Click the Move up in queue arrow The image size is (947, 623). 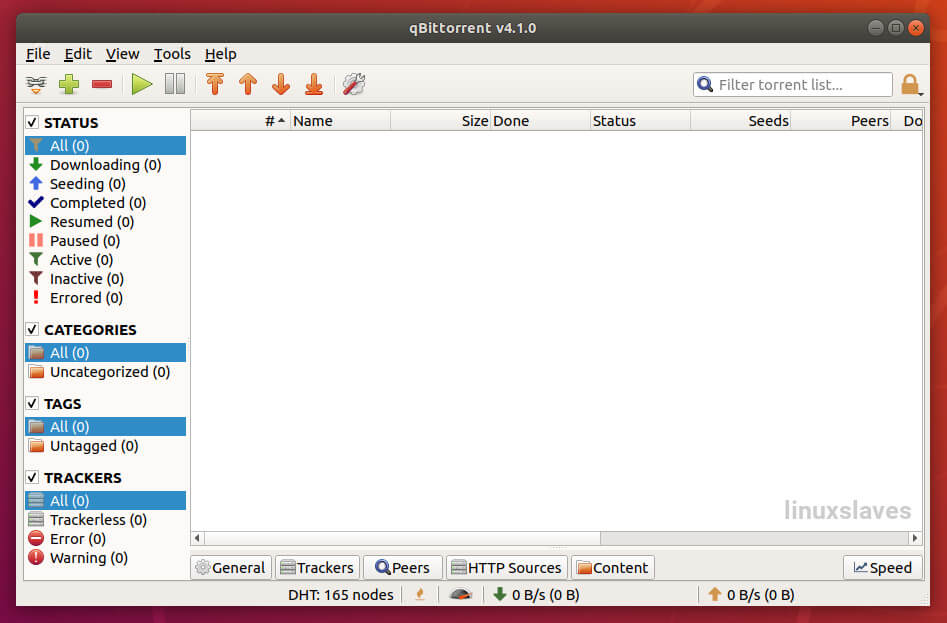point(248,85)
